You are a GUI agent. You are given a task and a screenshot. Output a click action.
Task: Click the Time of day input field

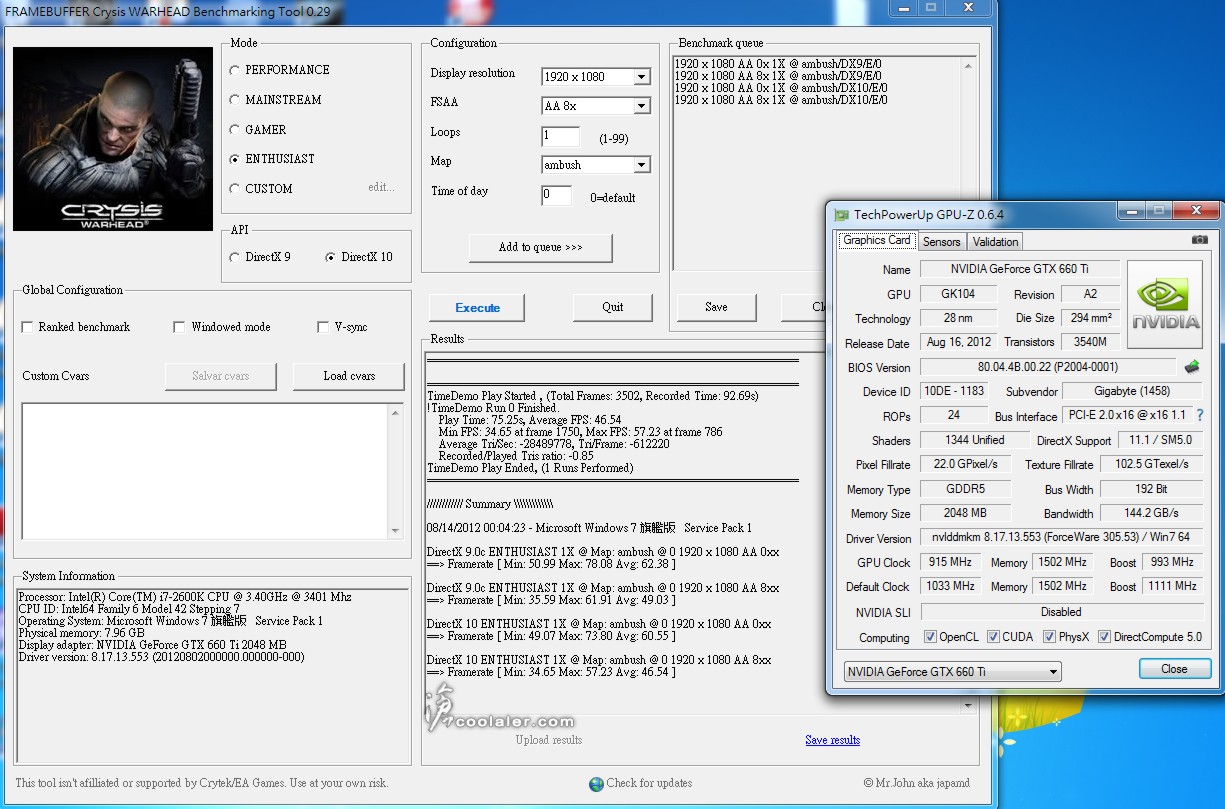pos(557,195)
